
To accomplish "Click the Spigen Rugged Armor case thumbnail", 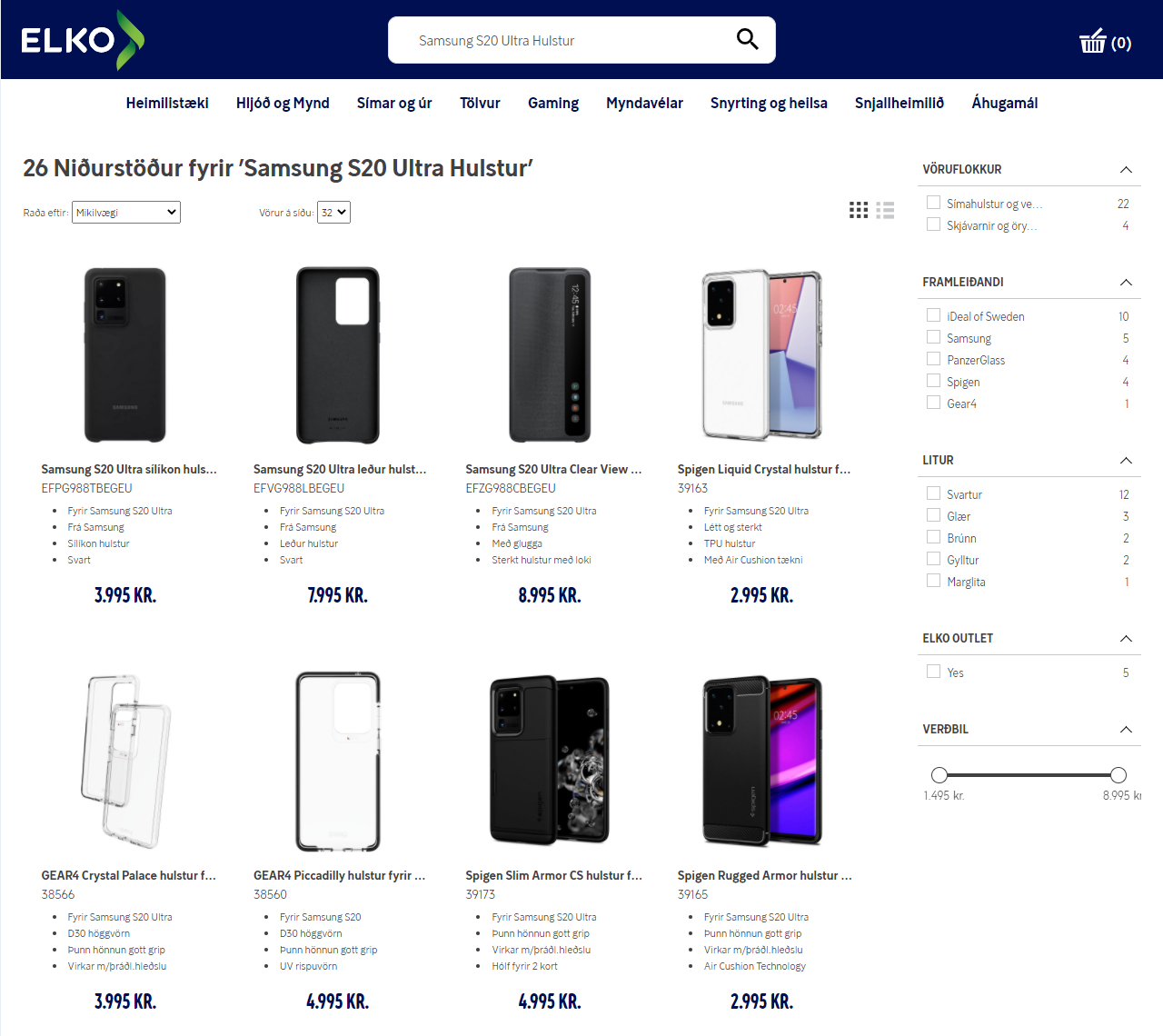I will click(762, 762).
